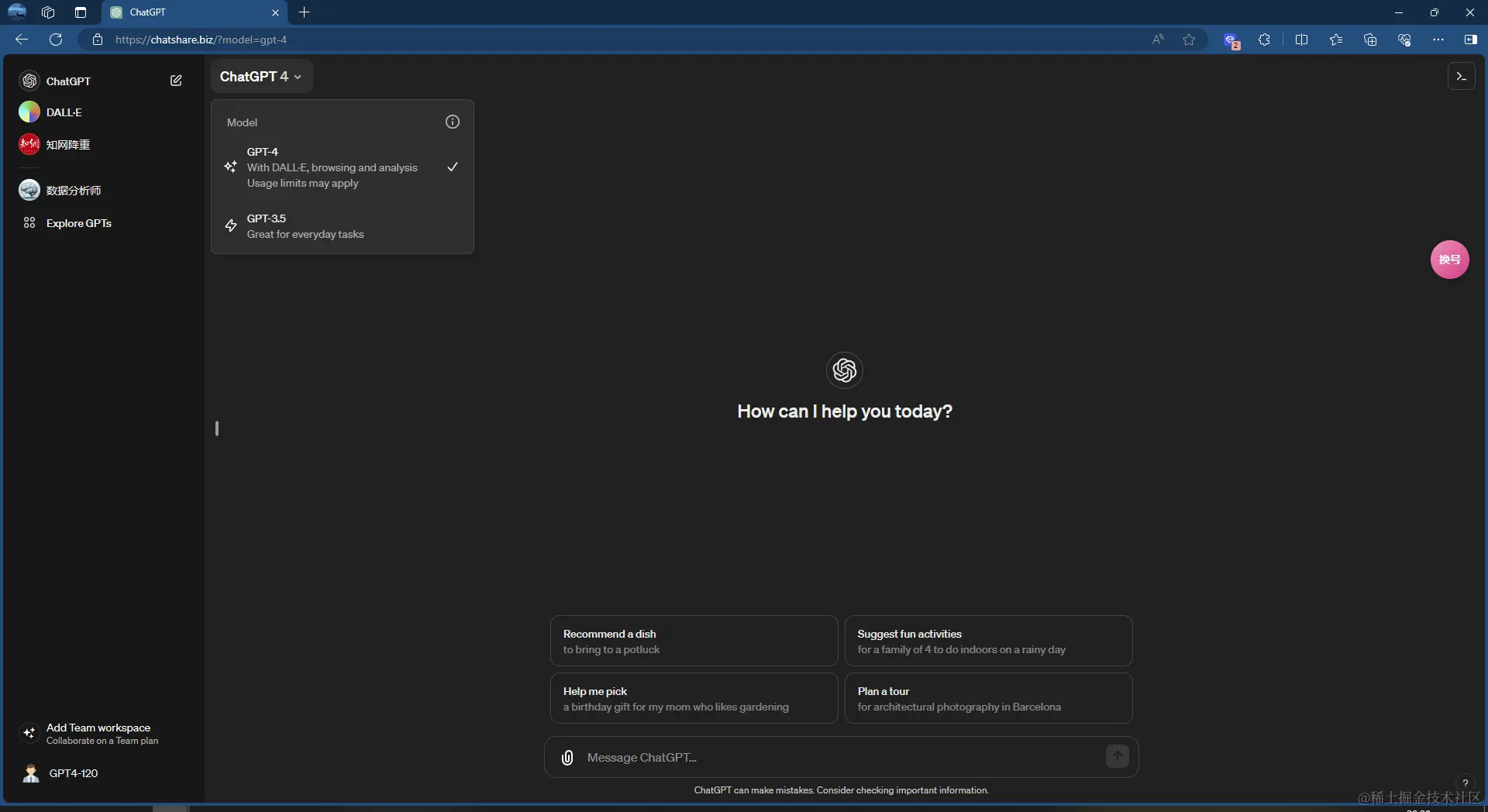Image resolution: width=1488 pixels, height=812 pixels.
Task: Add this page to favorites with the star
Action: [x=1189, y=40]
